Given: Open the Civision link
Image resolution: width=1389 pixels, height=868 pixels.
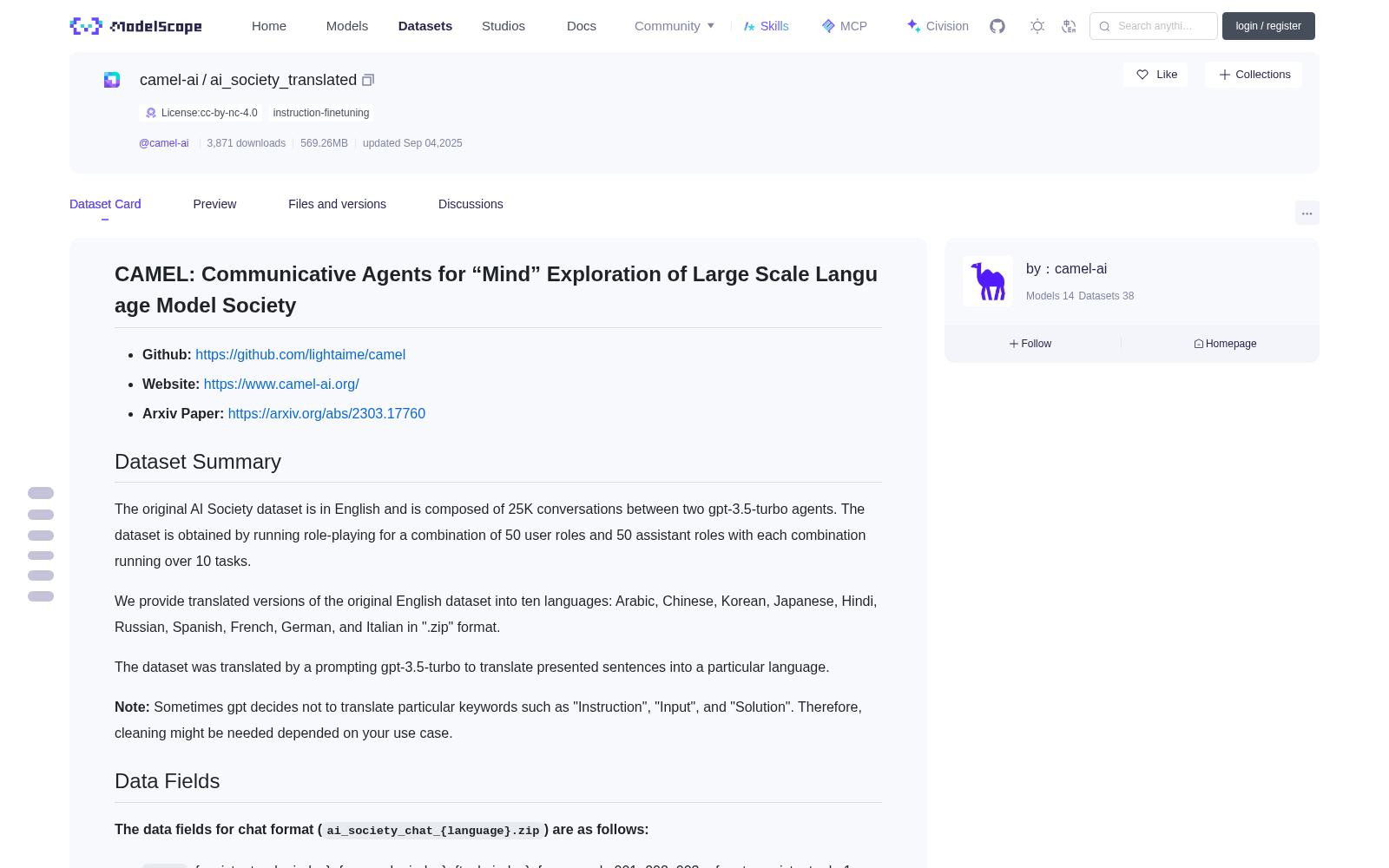Looking at the screenshot, I should point(938,26).
